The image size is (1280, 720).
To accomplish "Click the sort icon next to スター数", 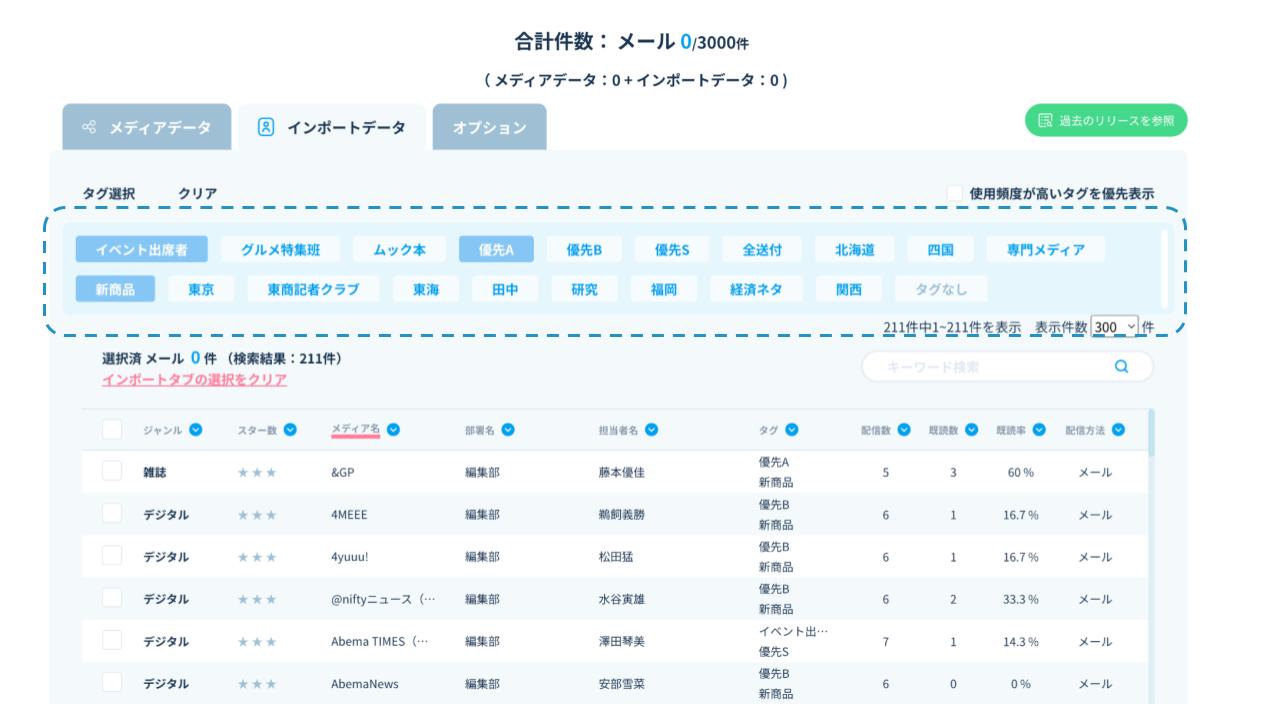I will (290, 430).
